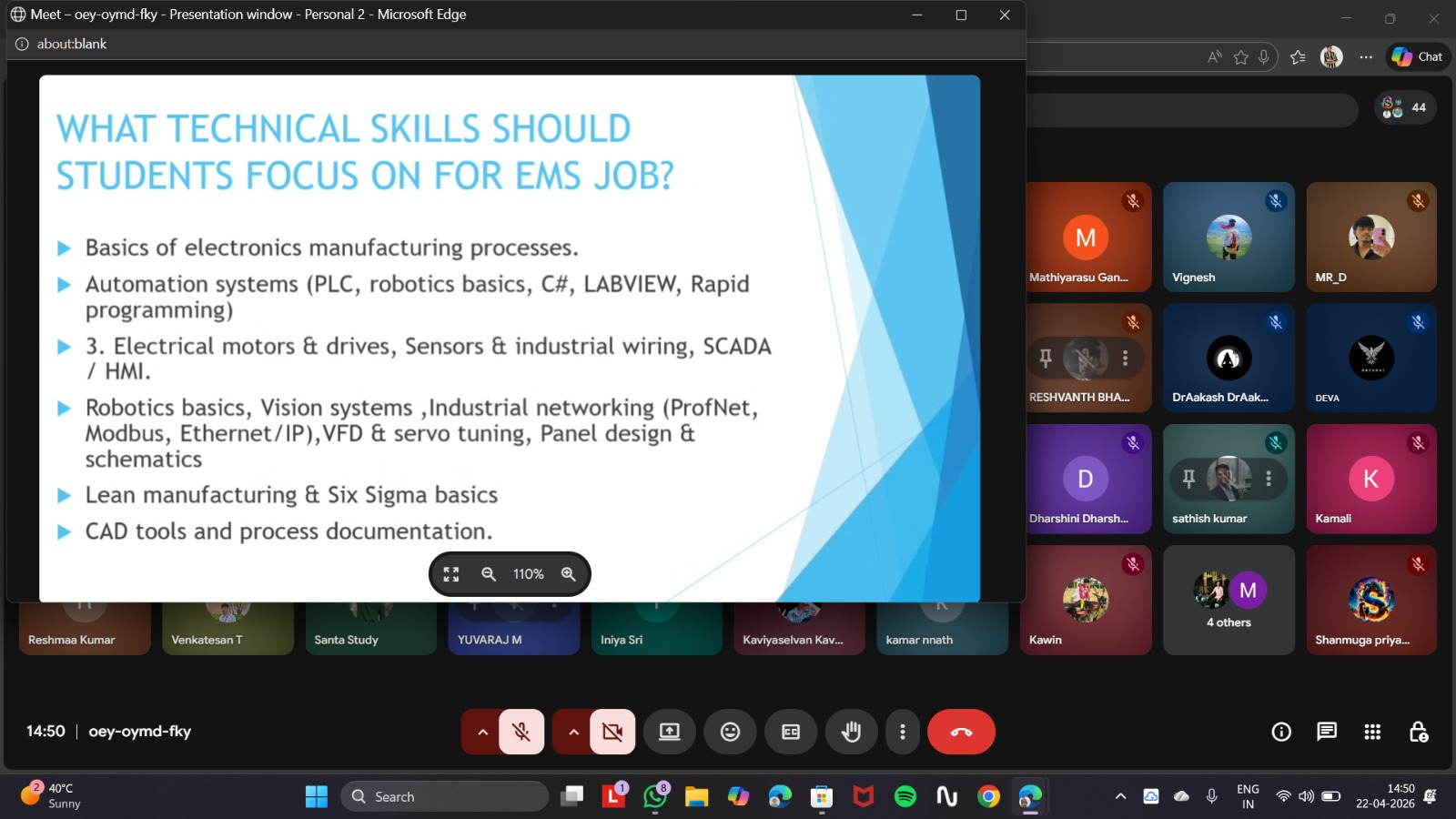Zoom out of the presentation

click(489, 574)
